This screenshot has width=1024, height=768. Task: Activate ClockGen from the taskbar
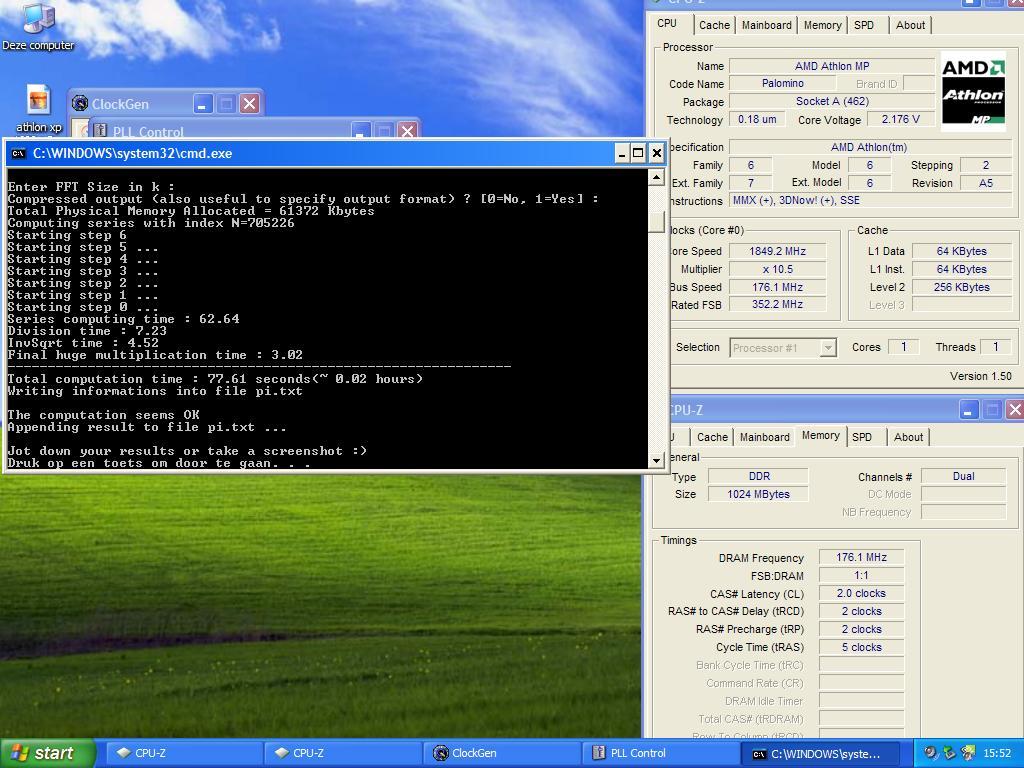tap(502, 753)
